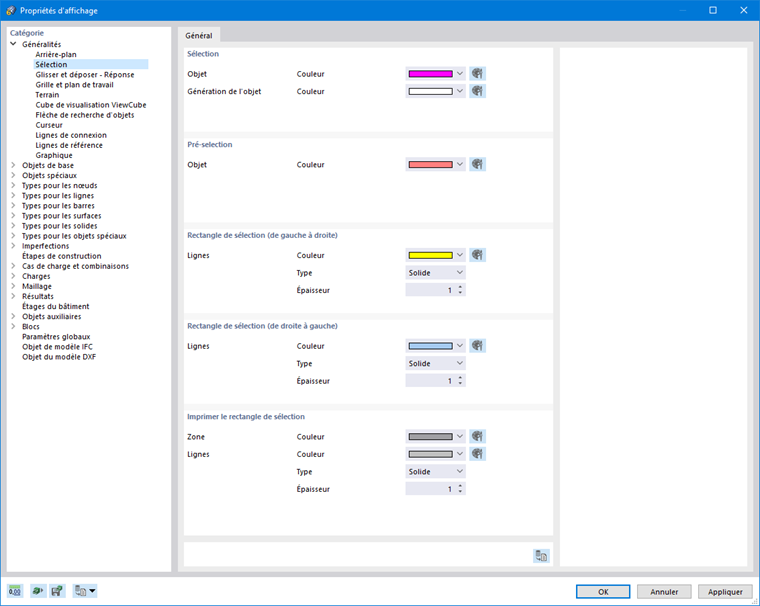Click Épaisseur field for left-to-right rectangle
This screenshot has height=606, width=760.
point(435,290)
